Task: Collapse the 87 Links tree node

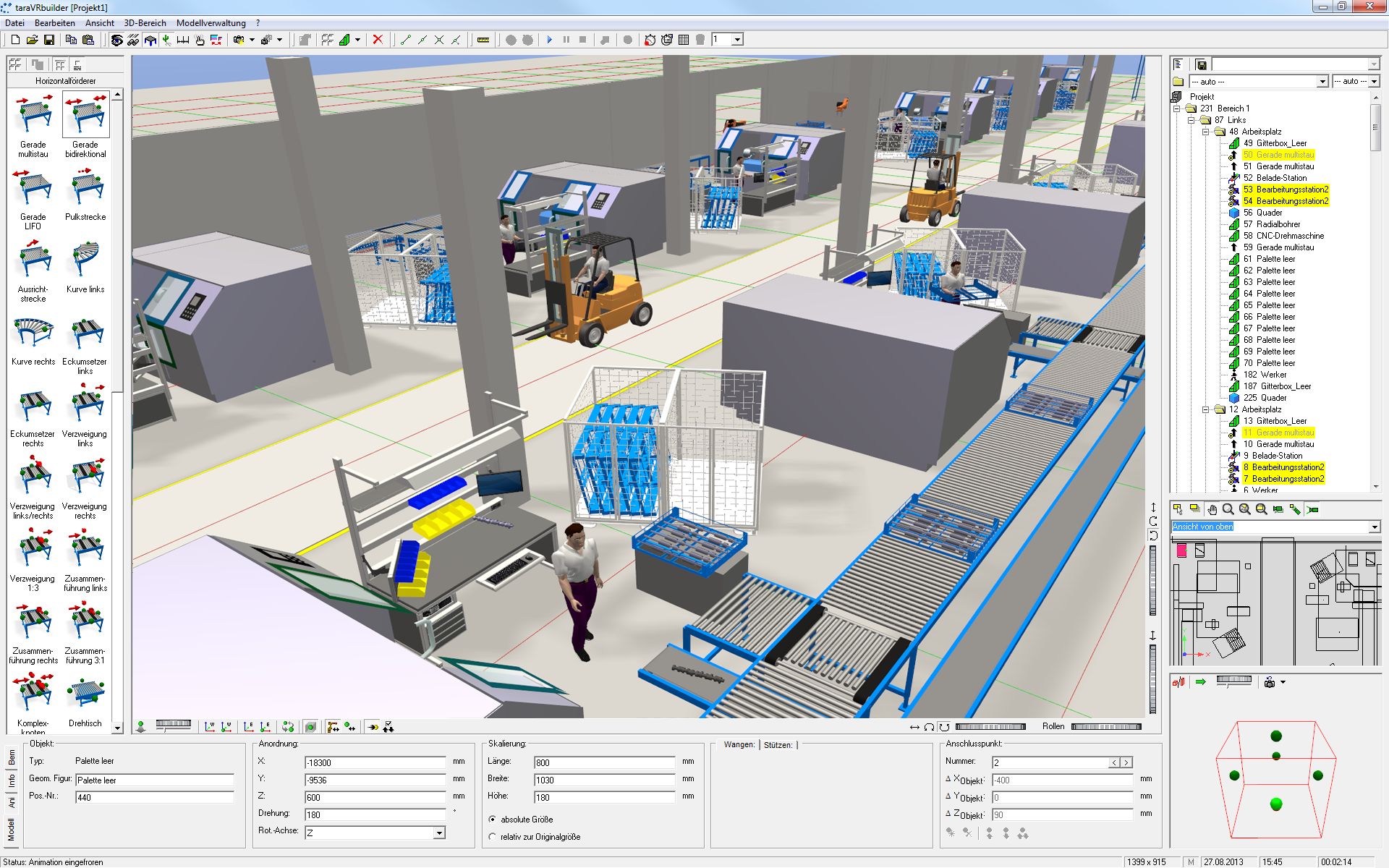Action: [1192, 120]
